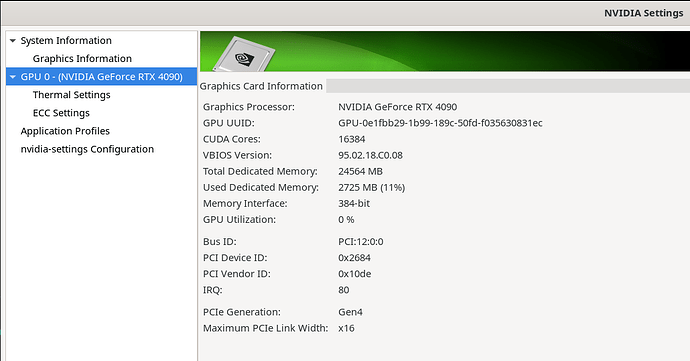
Task: Click the PCIe Generation: label
Action: point(242,312)
